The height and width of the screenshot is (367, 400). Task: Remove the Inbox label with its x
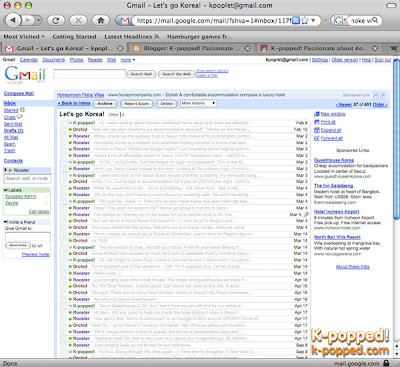click(x=123, y=115)
